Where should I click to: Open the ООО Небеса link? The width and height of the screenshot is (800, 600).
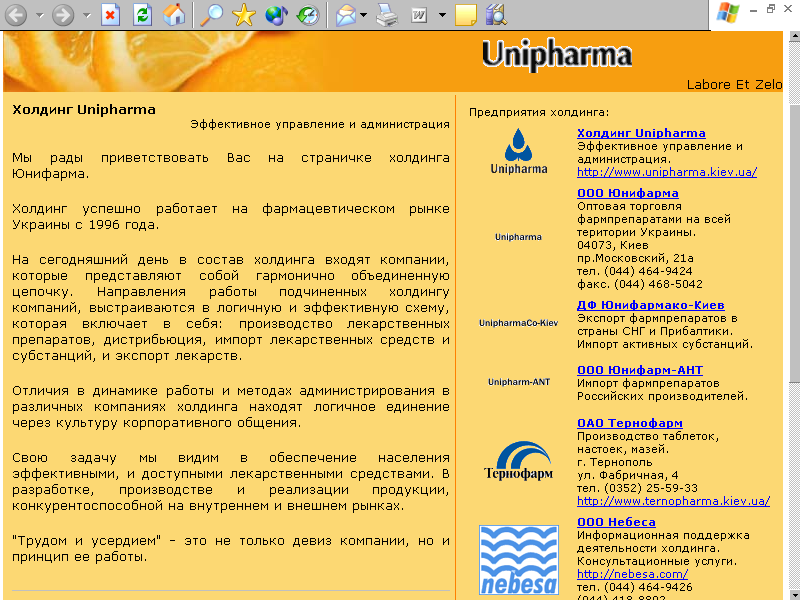[616, 522]
